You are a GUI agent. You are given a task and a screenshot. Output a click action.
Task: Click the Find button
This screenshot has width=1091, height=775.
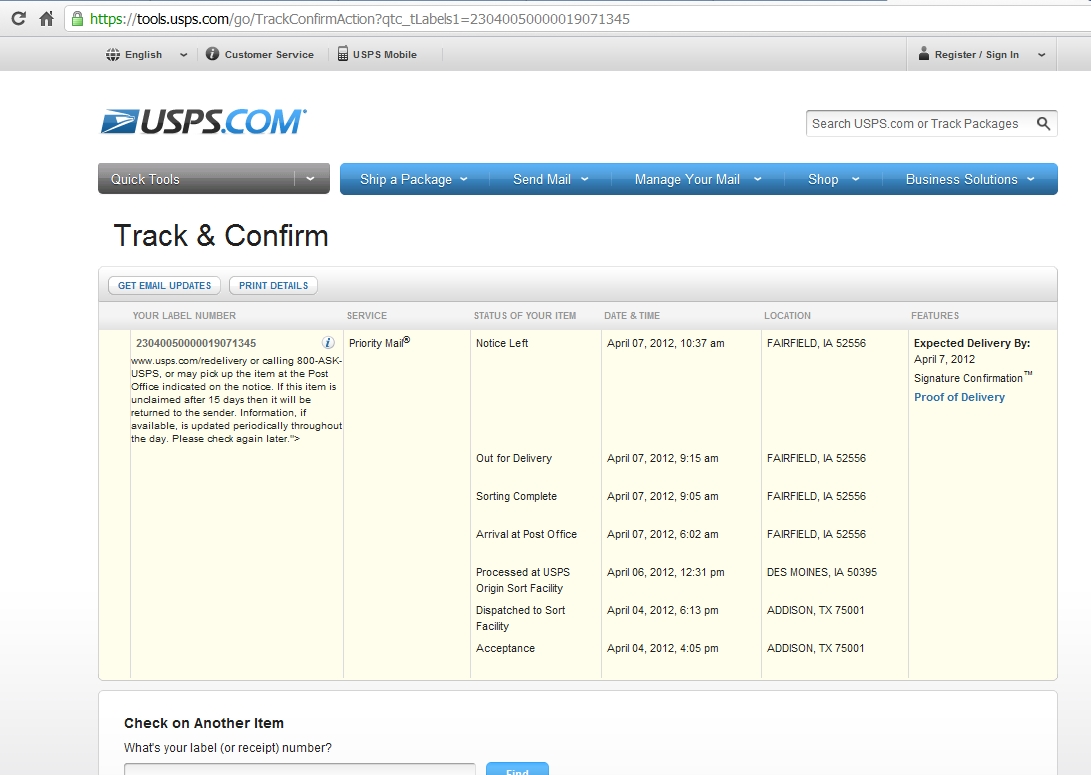pyautogui.click(x=517, y=769)
